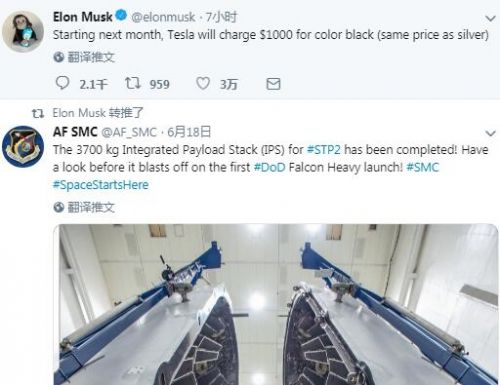Click the Elon Musk retweeted label
500x385 pixels.
98,113
